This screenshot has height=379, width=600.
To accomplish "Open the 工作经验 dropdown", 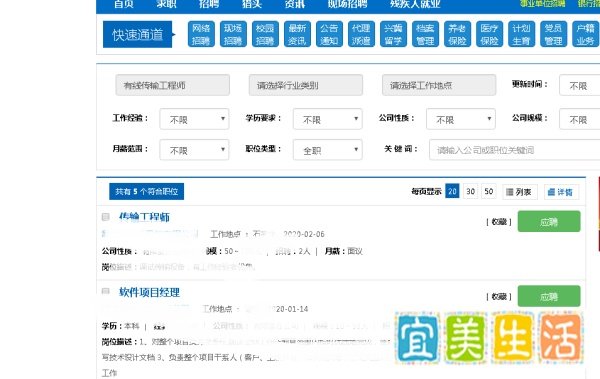I will point(194,119).
